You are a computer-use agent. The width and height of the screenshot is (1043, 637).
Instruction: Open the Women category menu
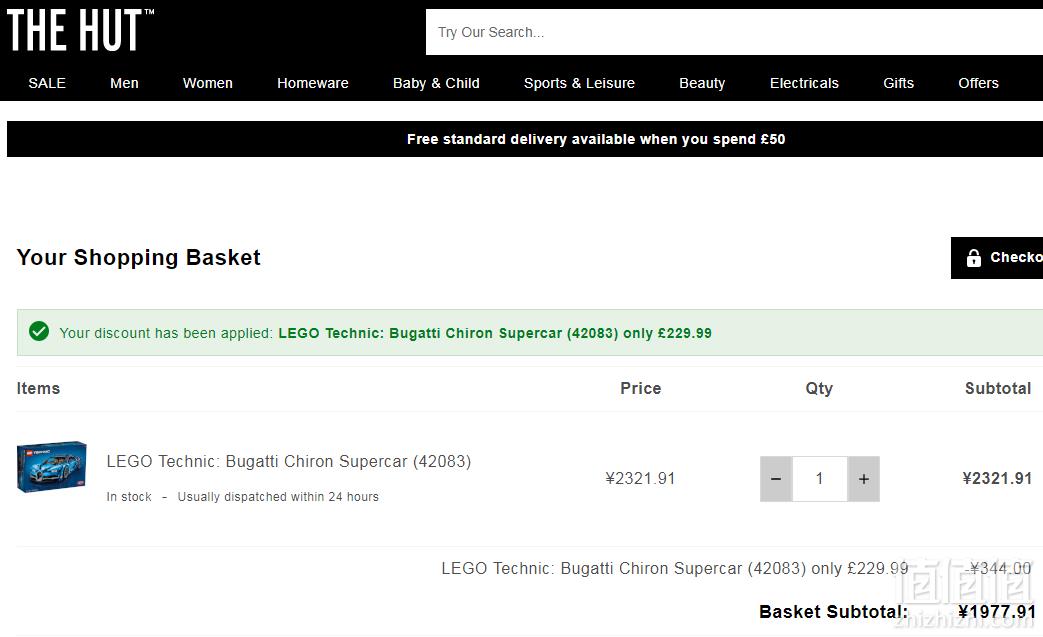tap(208, 83)
